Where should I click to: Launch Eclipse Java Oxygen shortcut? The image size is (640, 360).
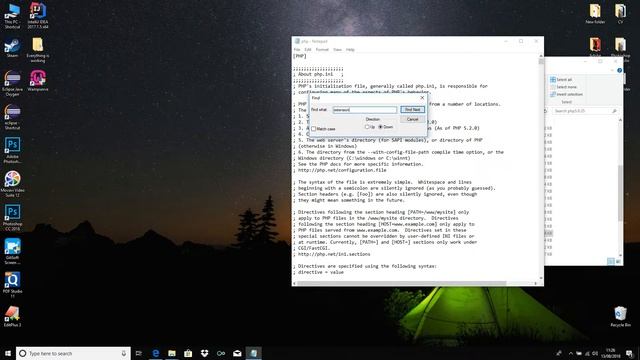pyautogui.click(x=12, y=83)
